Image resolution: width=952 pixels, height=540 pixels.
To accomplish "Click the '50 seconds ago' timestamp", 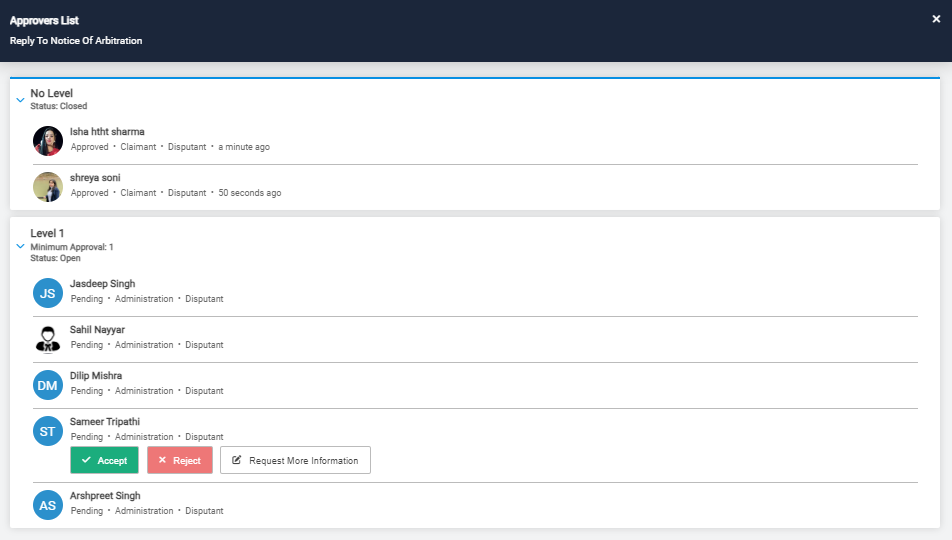I will click(x=250, y=193).
